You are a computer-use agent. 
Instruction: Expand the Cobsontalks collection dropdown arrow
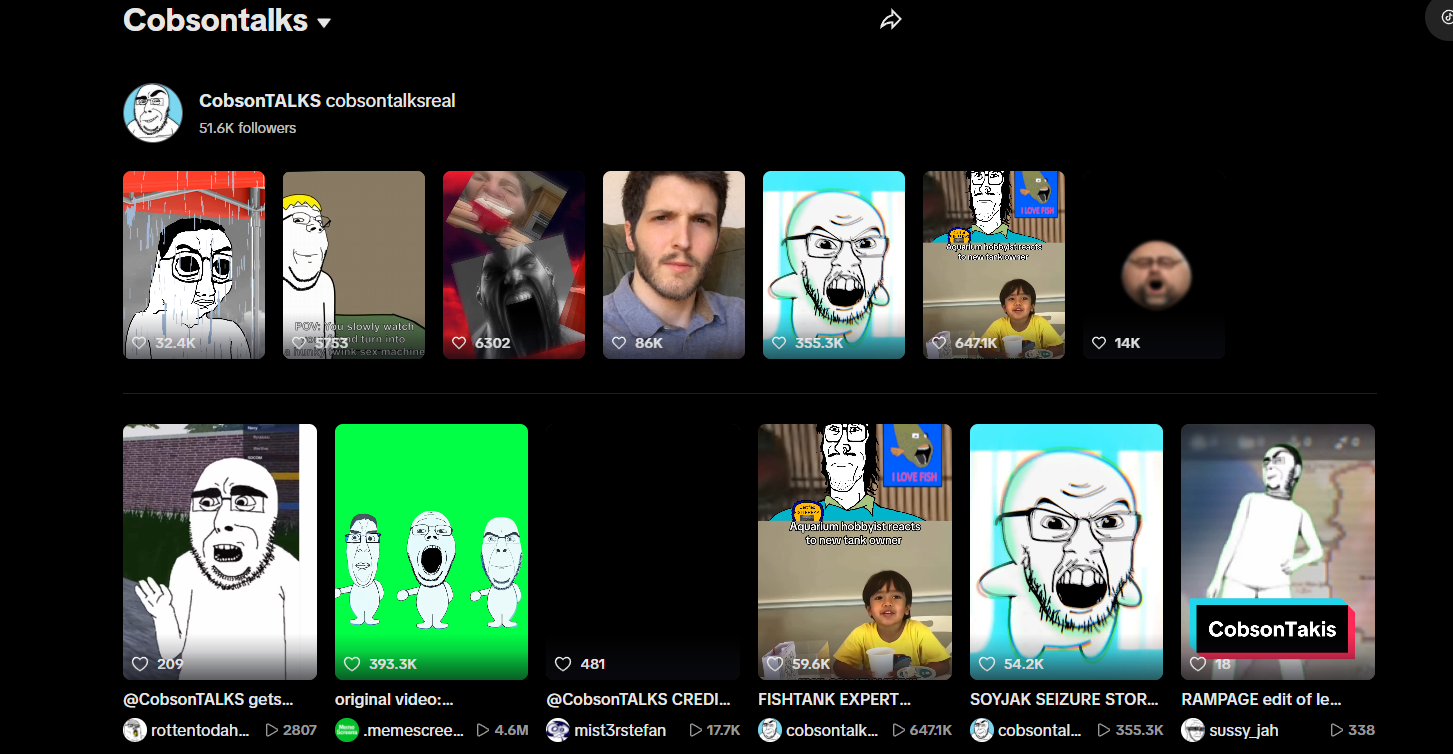coord(324,23)
